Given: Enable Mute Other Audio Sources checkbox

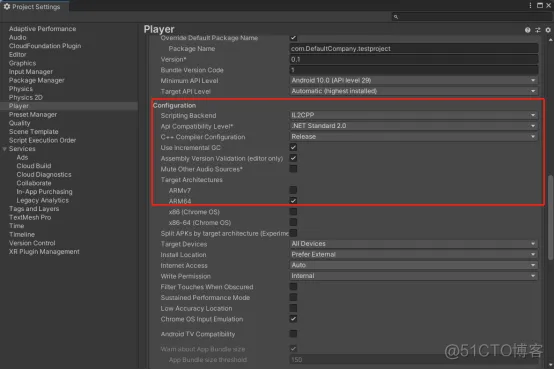Looking at the screenshot, I should [x=293, y=169].
